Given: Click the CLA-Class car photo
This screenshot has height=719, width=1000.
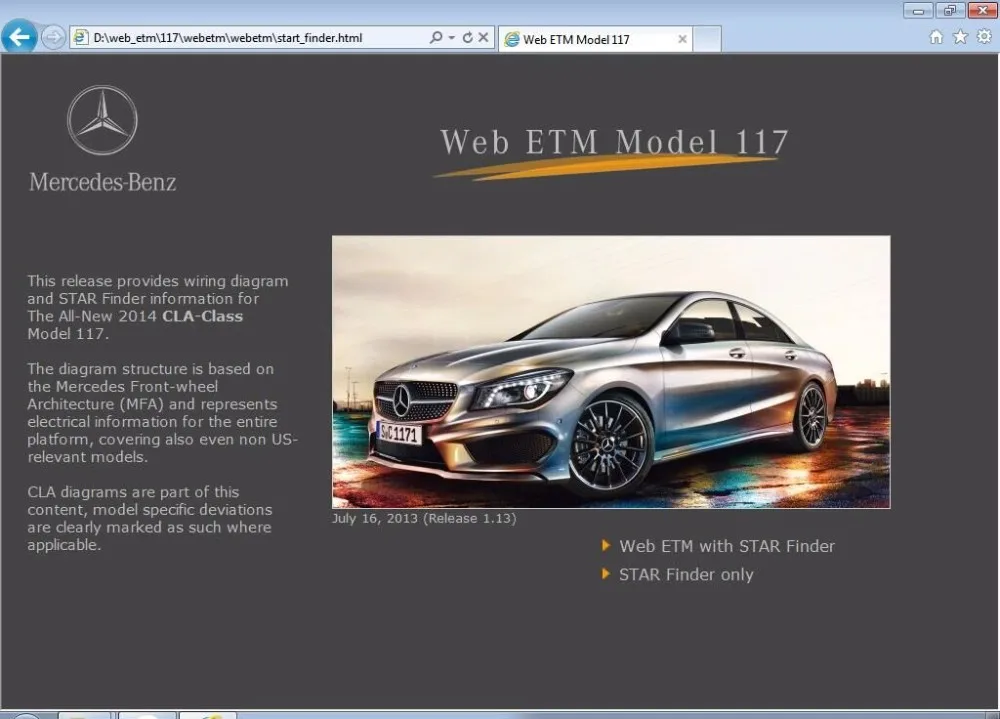Looking at the screenshot, I should (611, 372).
